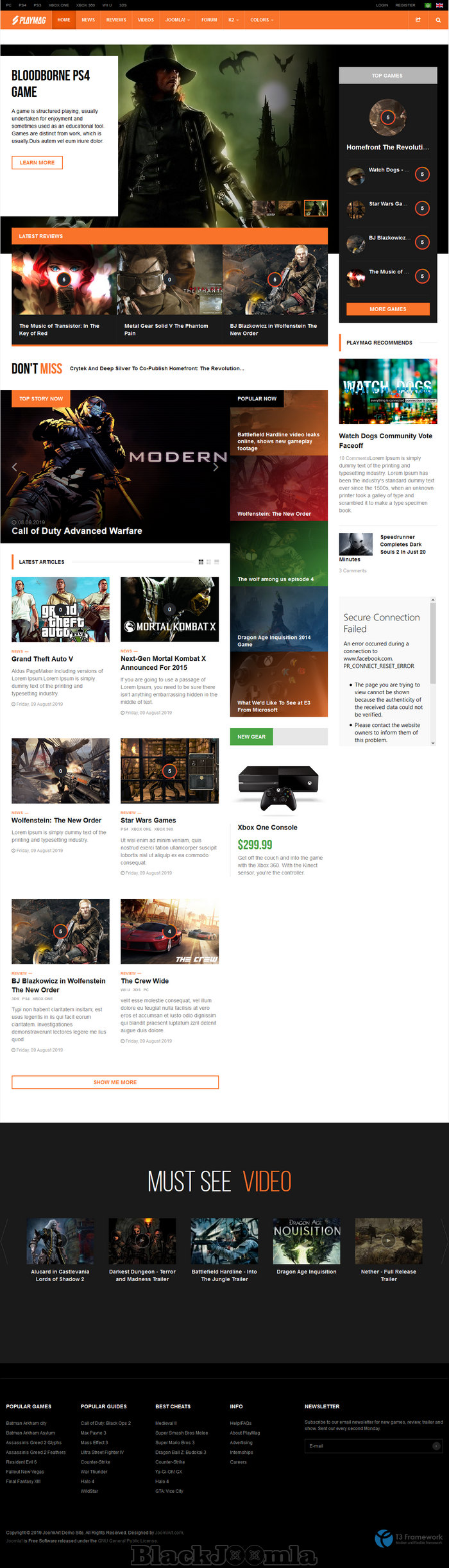Viewport: 449px width, 1568px height.
Task: Click the Learn More button
Action: click(x=37, y=163)
